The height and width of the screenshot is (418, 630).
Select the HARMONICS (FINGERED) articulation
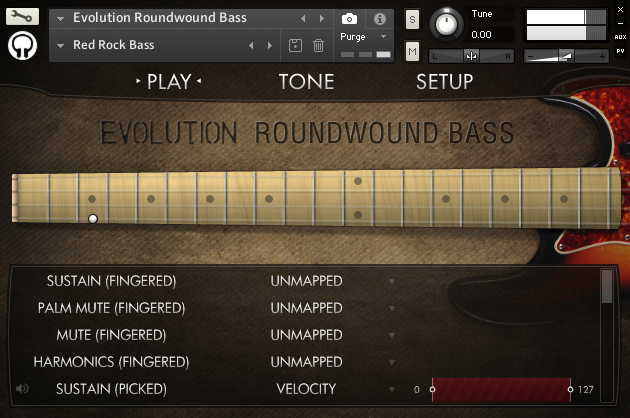(x=111, y=362)
